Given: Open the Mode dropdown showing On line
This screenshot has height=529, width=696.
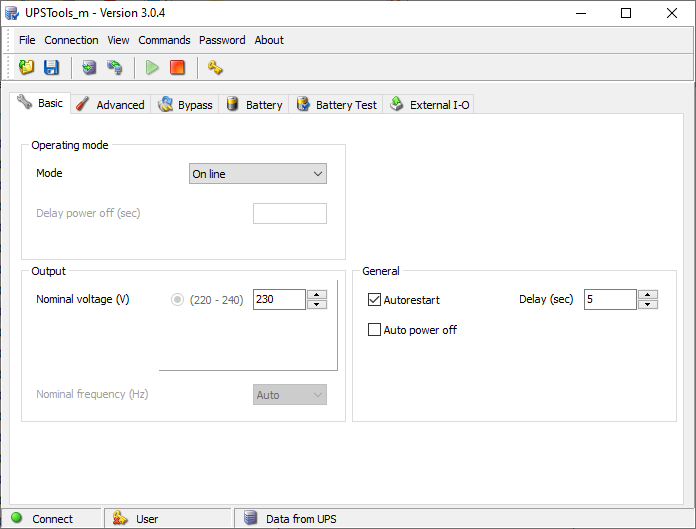Looking at the screenshot, I should 258,174.
